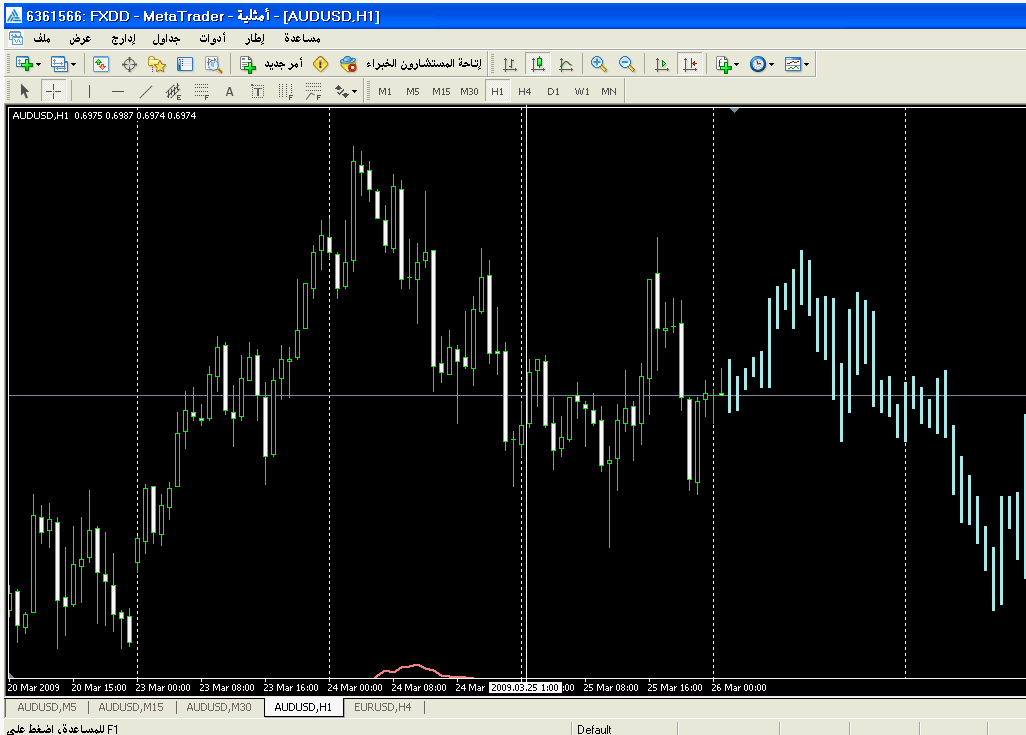Select the text label 'A' tool

[229, 92]
